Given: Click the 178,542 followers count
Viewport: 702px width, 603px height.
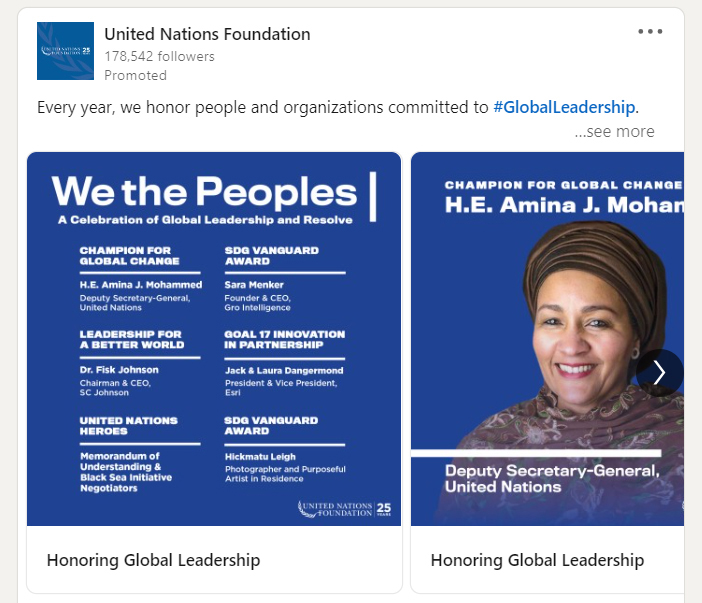Looking at the screenshot, I should click(159, 56).
